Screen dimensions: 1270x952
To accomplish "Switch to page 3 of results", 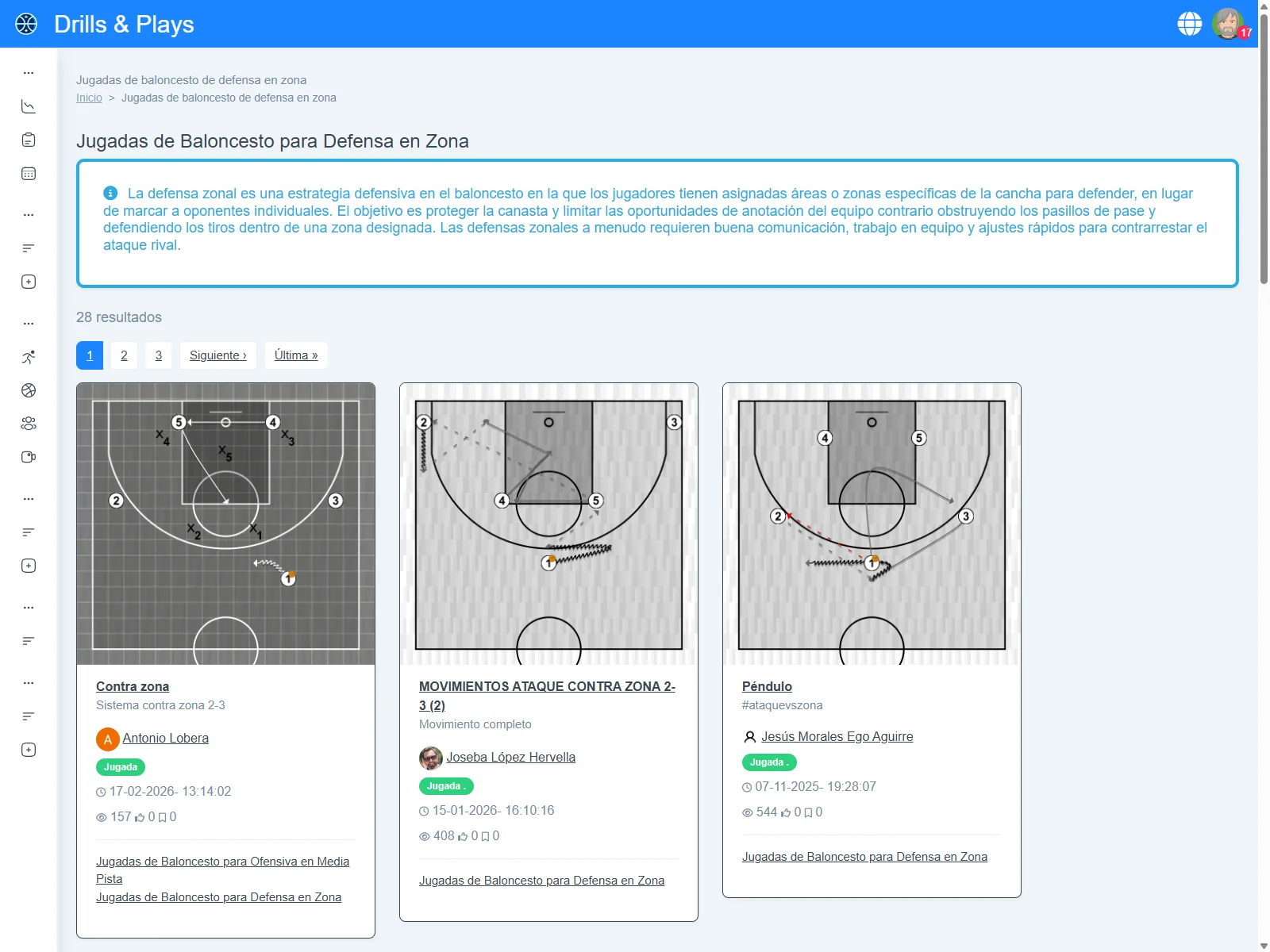I will click(x=159, y=355).
